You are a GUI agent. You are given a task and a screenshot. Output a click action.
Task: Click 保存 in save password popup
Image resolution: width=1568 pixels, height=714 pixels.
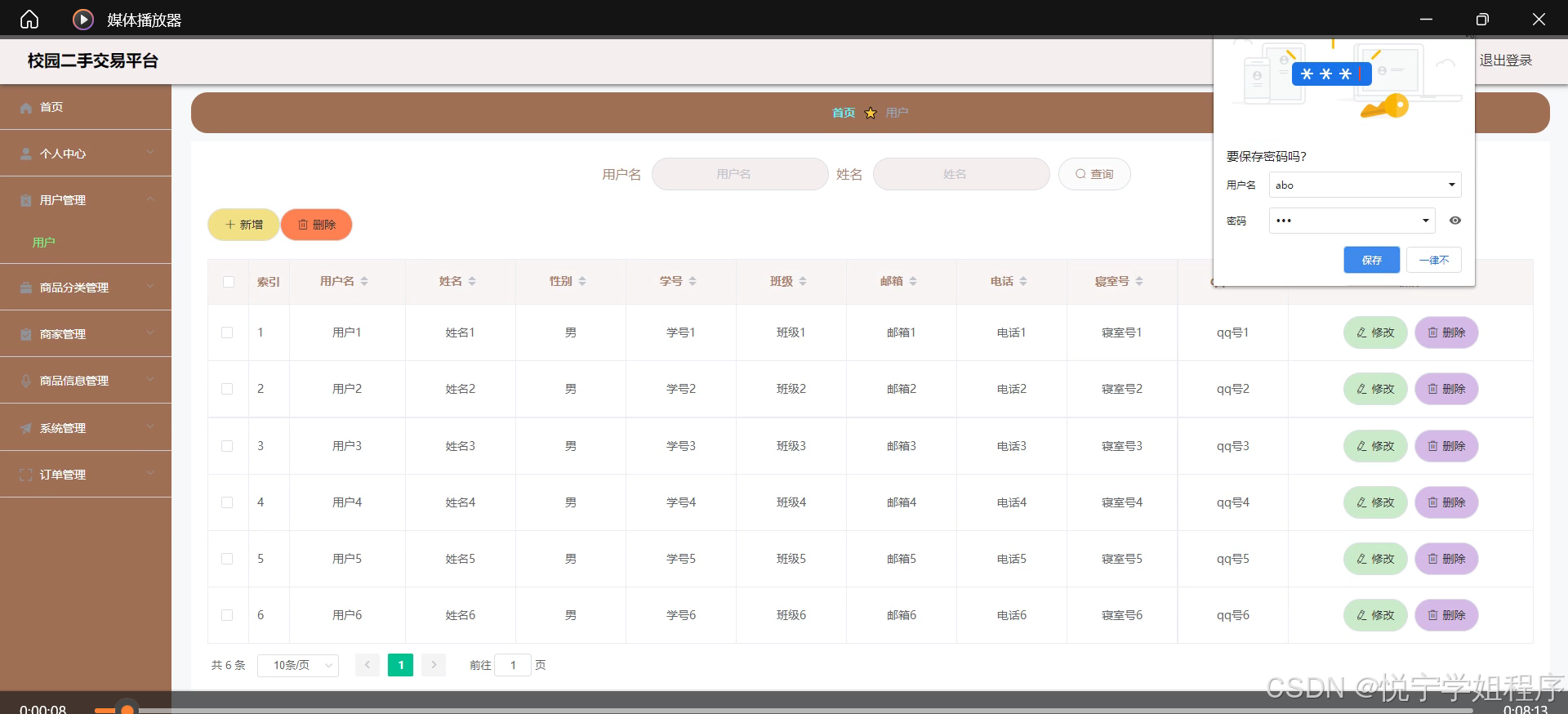pos(1372,260)
